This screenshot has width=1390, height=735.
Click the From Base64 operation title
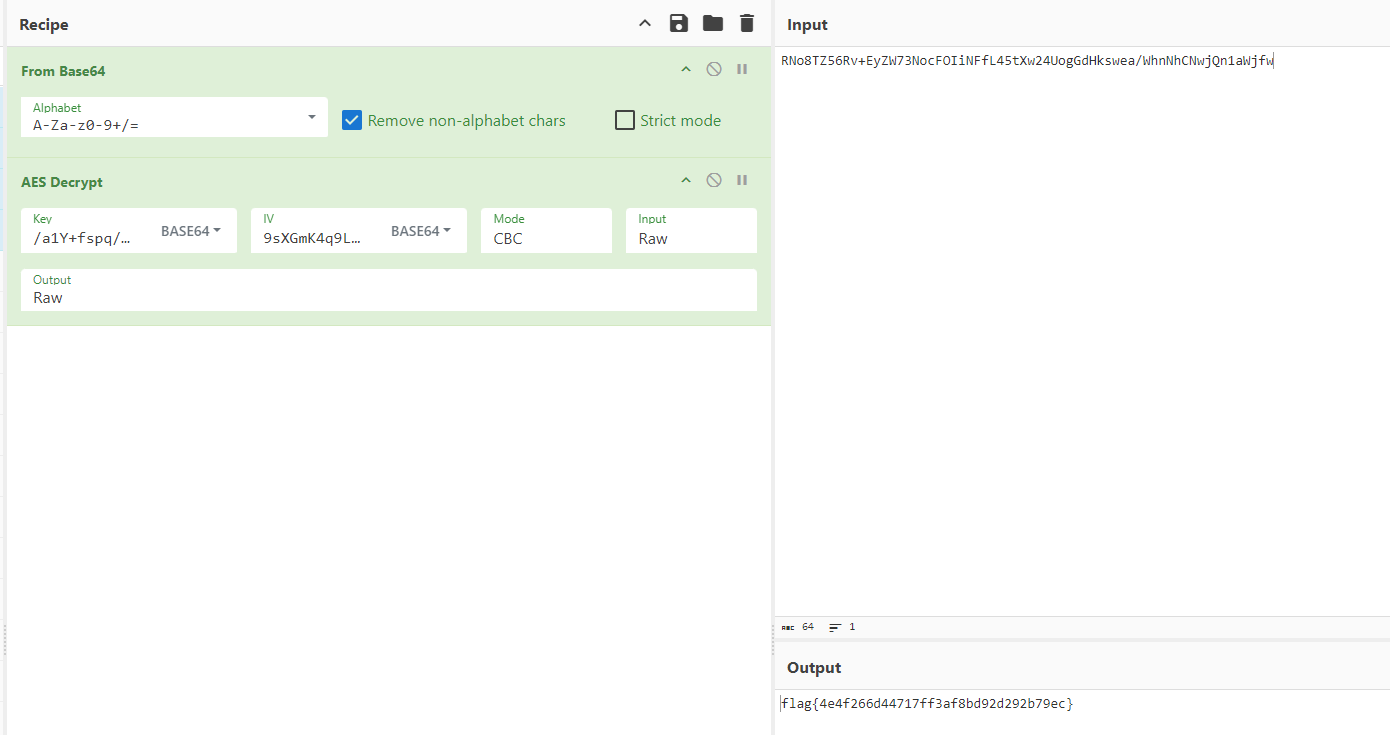pyautogui.click(x=63, y=71)
